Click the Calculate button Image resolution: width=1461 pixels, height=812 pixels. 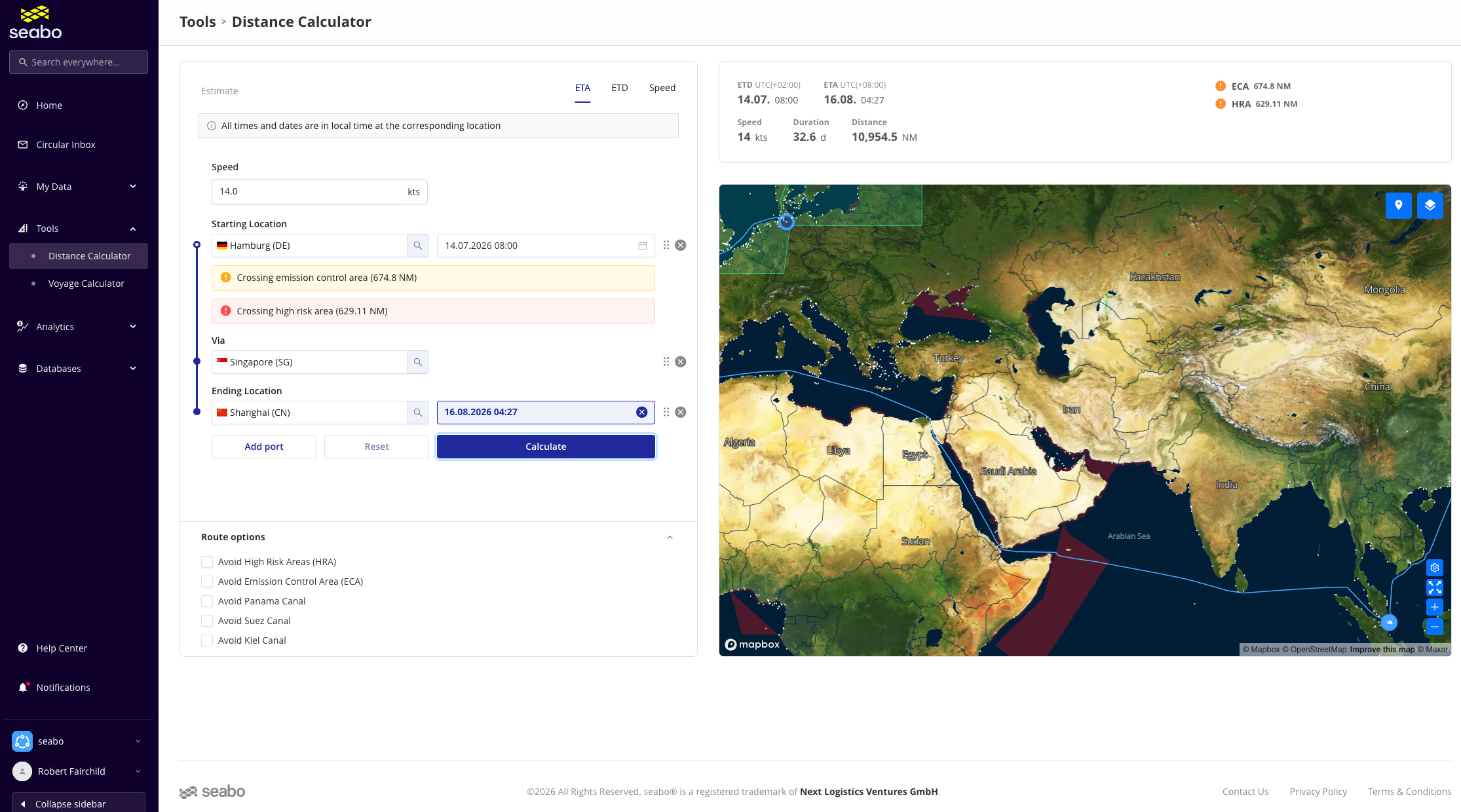point(546,447)
